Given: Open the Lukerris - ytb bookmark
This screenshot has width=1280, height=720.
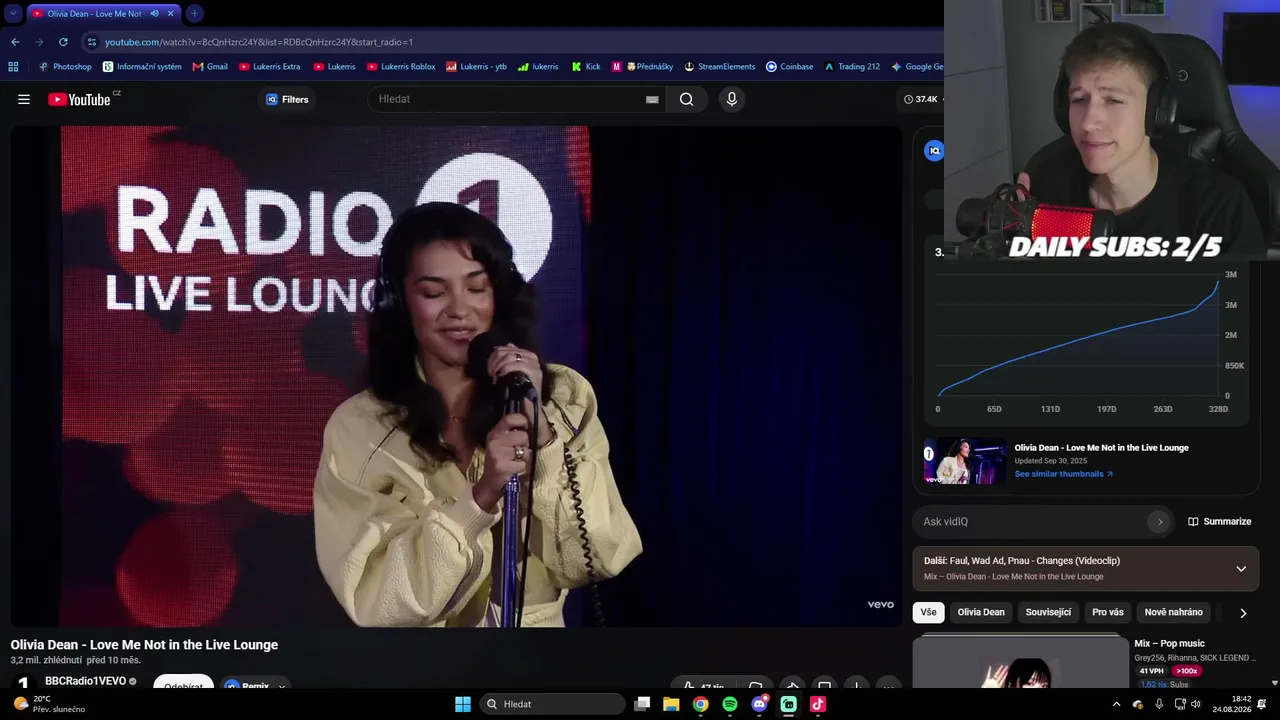Looking at the screenshot, I should pyautogui.click(x=476, y=67).
